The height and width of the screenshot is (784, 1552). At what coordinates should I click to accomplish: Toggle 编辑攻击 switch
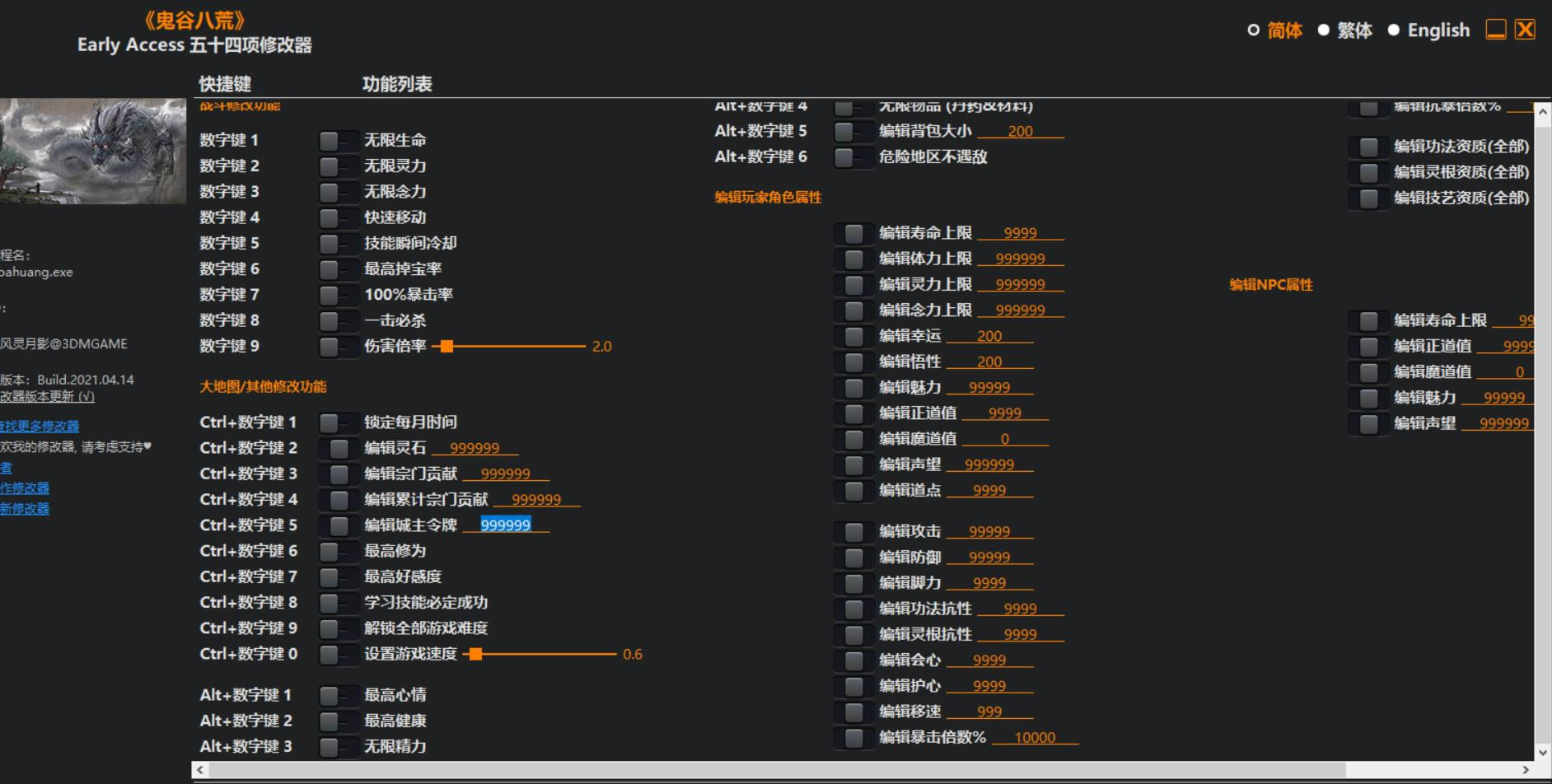(x=853, y=532)
